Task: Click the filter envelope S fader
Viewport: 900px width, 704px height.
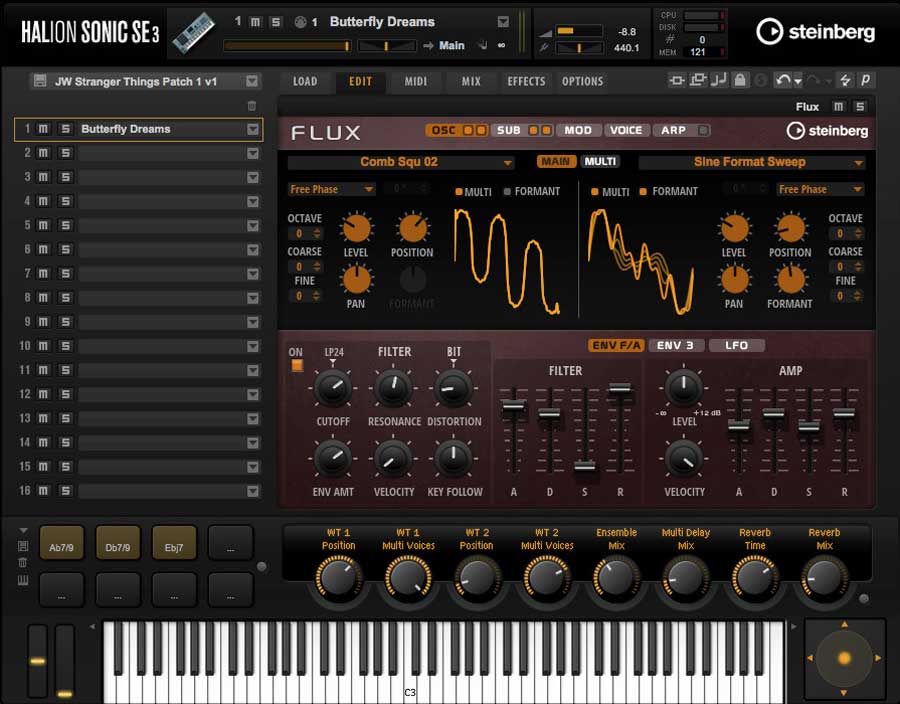Action: coord(585,465)
